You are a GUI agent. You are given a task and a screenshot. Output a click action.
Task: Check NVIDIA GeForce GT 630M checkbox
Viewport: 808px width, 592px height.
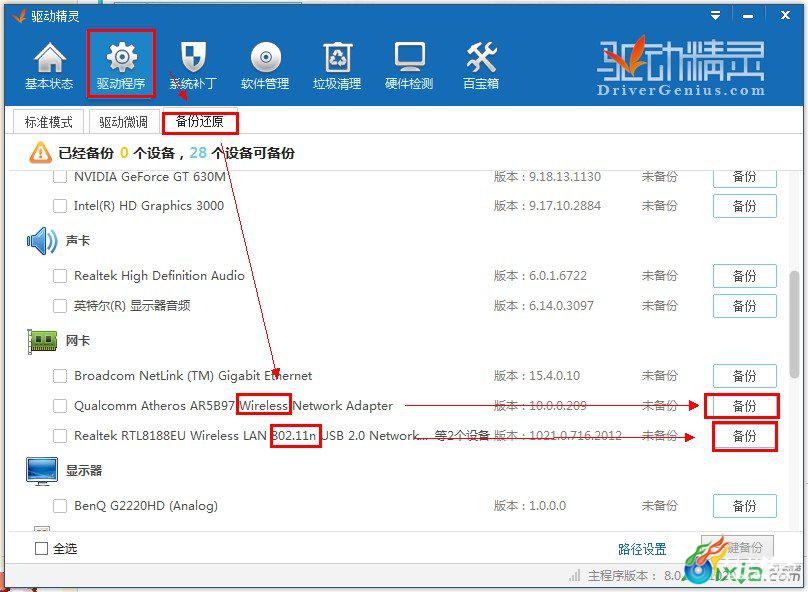[x=60, y=177]
